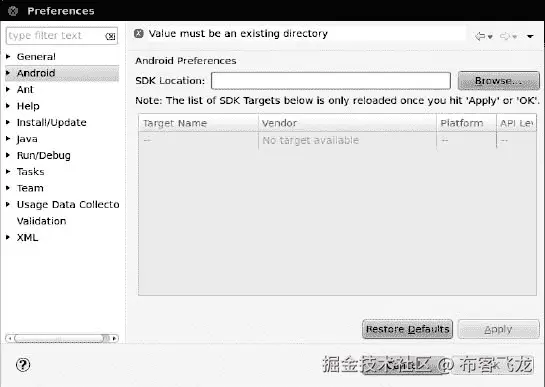Expand the General tree node
Screen dimensions: 545x387
8,56
